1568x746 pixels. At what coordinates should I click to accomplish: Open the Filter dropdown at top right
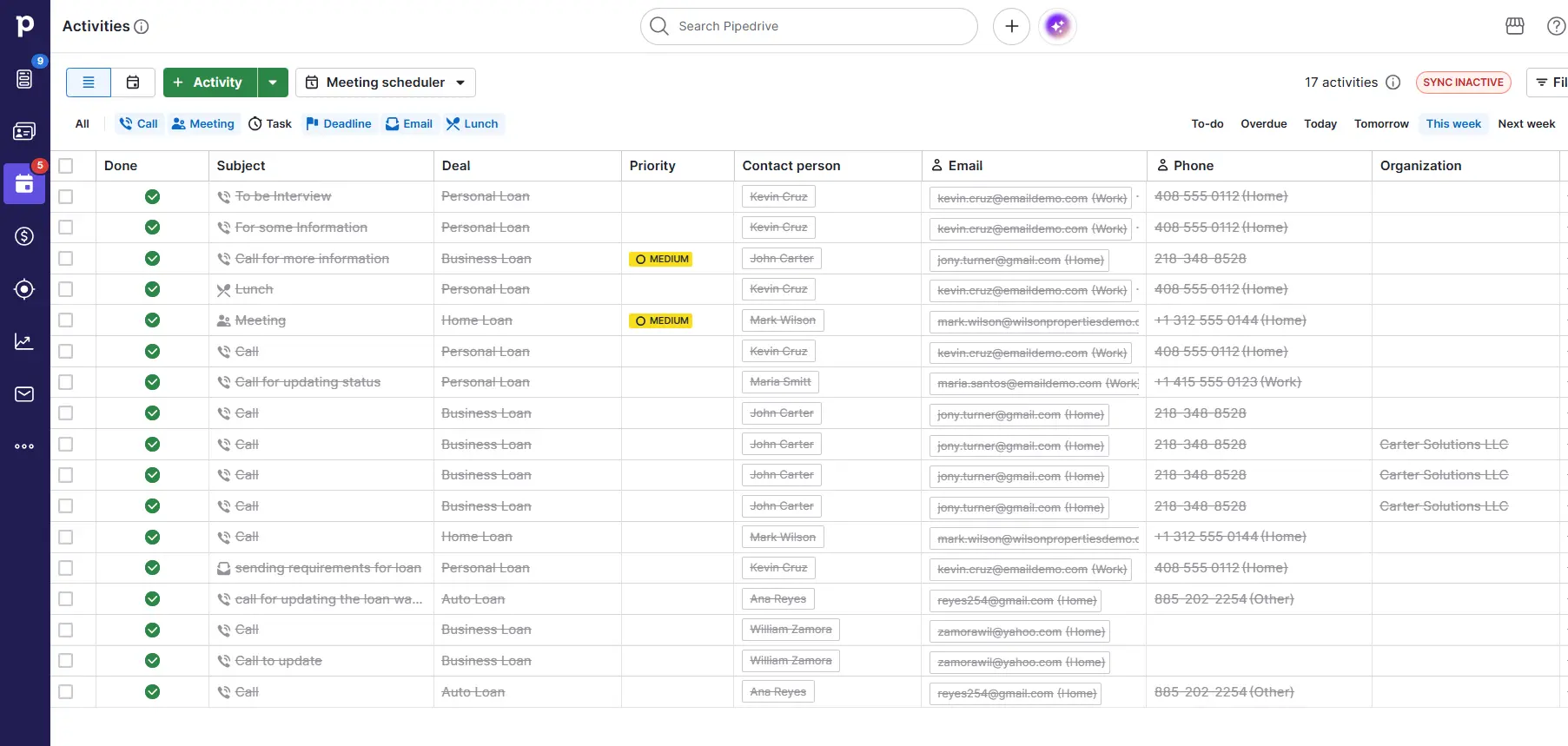1551,83
